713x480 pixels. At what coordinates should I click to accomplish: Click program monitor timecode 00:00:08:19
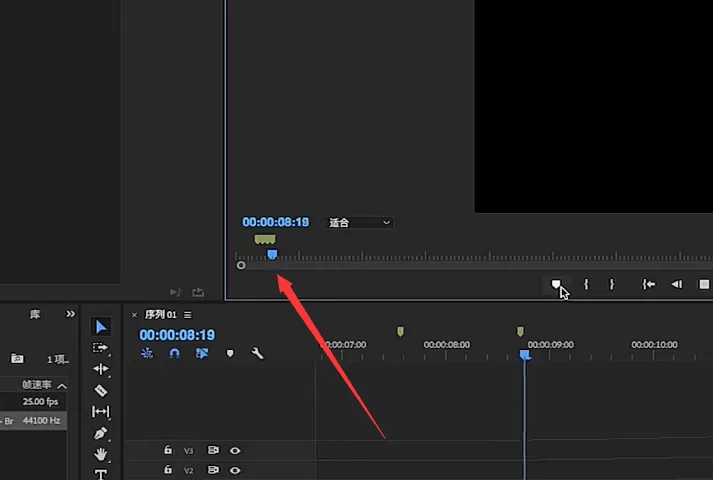[276, 222]
